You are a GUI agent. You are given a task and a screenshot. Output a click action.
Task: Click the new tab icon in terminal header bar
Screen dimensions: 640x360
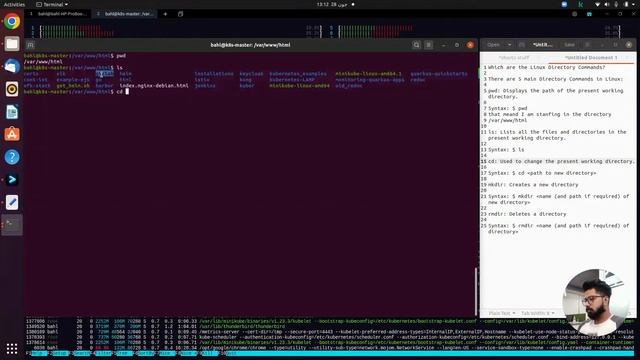coord(30,45)
